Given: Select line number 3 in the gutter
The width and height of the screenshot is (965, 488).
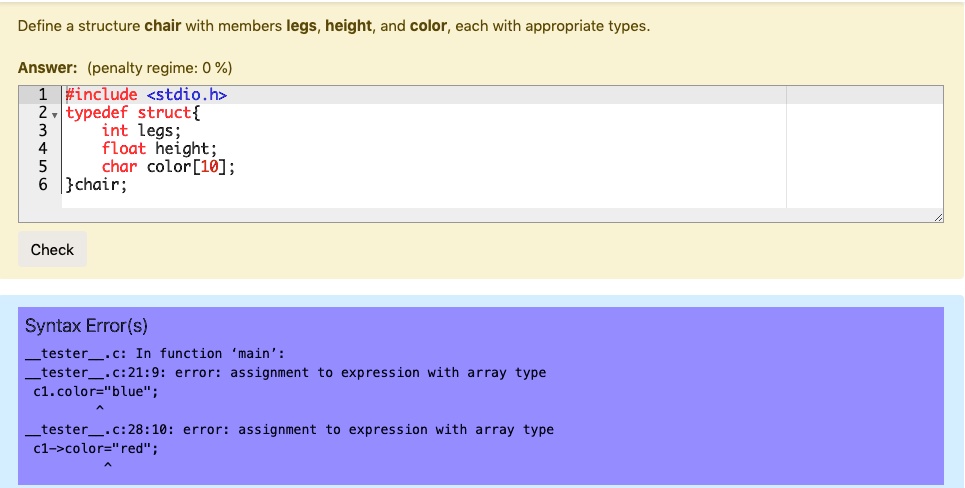Looking at the screenshot, I should click(x=42, y=131).
